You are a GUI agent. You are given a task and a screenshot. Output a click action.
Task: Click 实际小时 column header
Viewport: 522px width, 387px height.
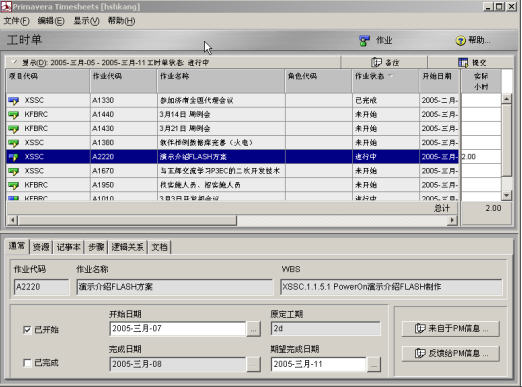481,81
